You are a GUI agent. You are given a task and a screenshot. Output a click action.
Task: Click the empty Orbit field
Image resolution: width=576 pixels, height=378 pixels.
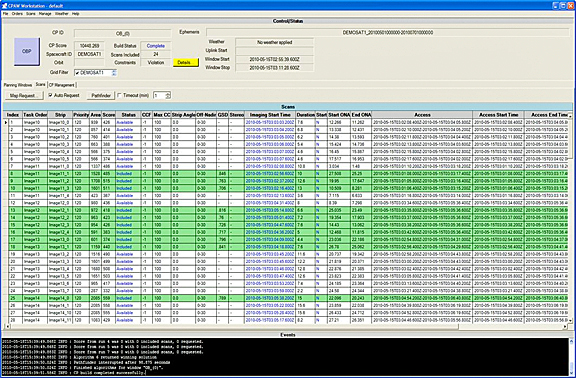pos(90,63)
